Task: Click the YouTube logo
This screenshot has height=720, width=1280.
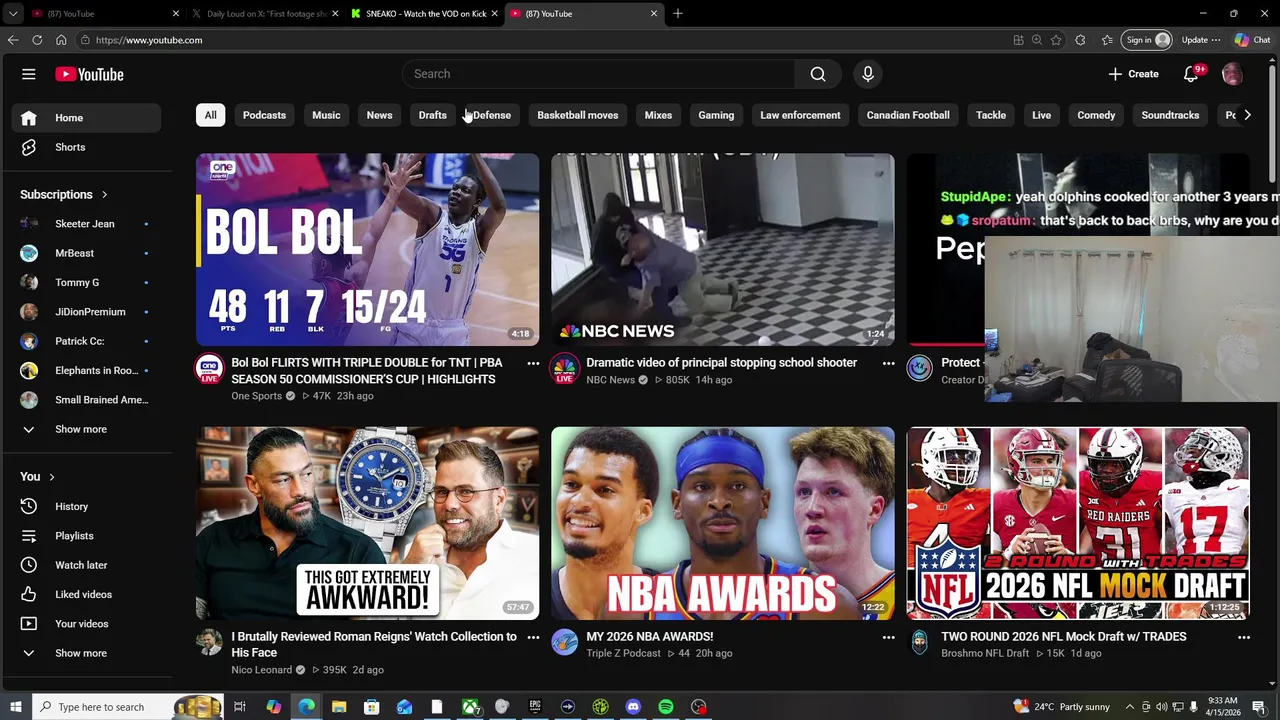Action: [89, 74]
